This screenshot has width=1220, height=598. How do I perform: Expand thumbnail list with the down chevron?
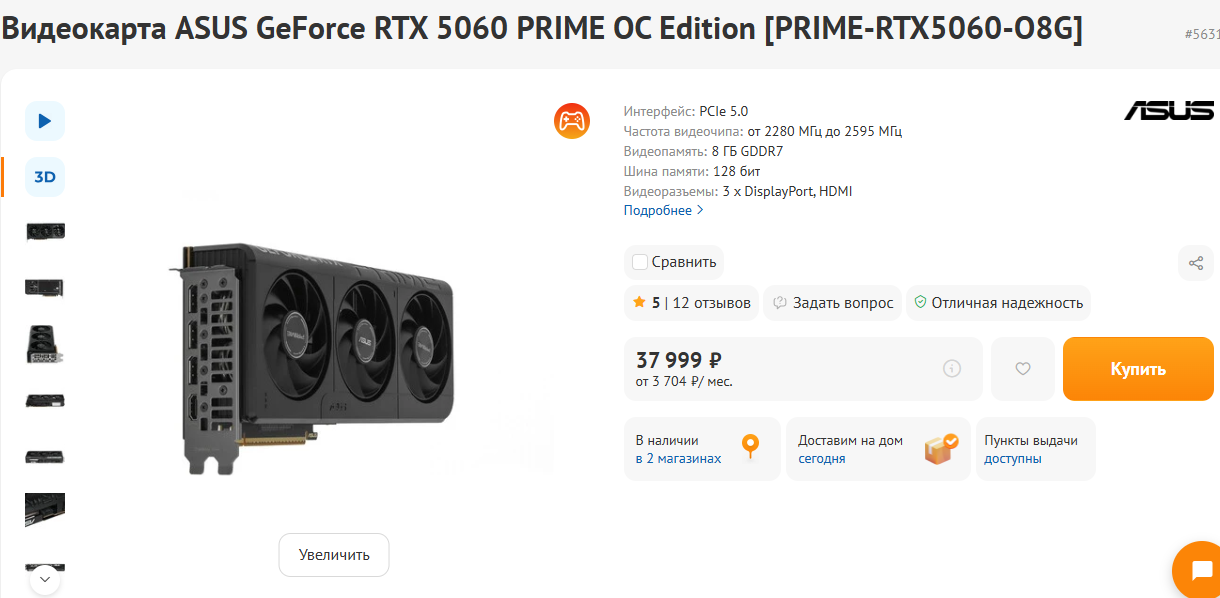click(45, 578)
